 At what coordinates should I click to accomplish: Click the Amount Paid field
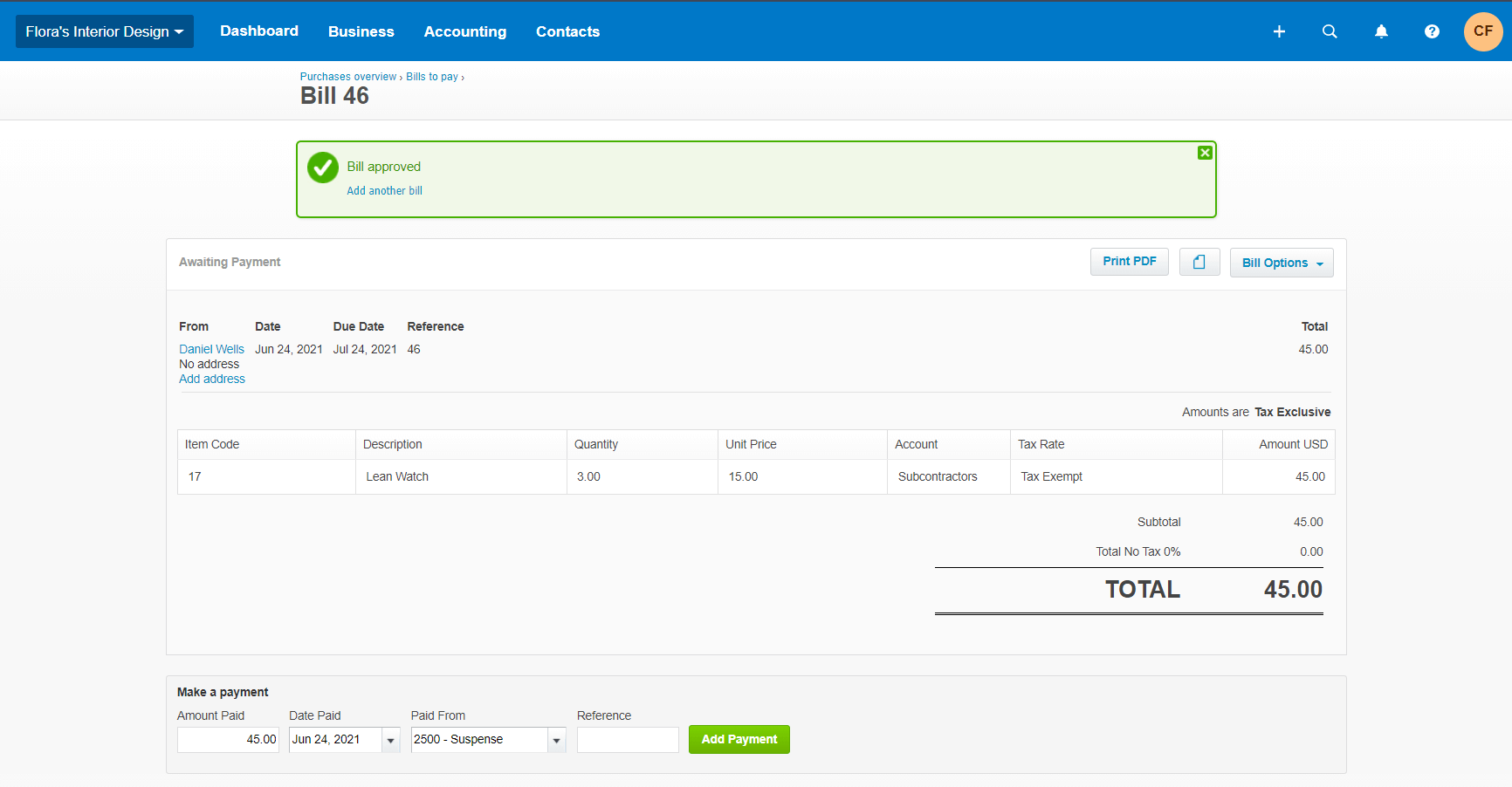(x=228, y=739)
